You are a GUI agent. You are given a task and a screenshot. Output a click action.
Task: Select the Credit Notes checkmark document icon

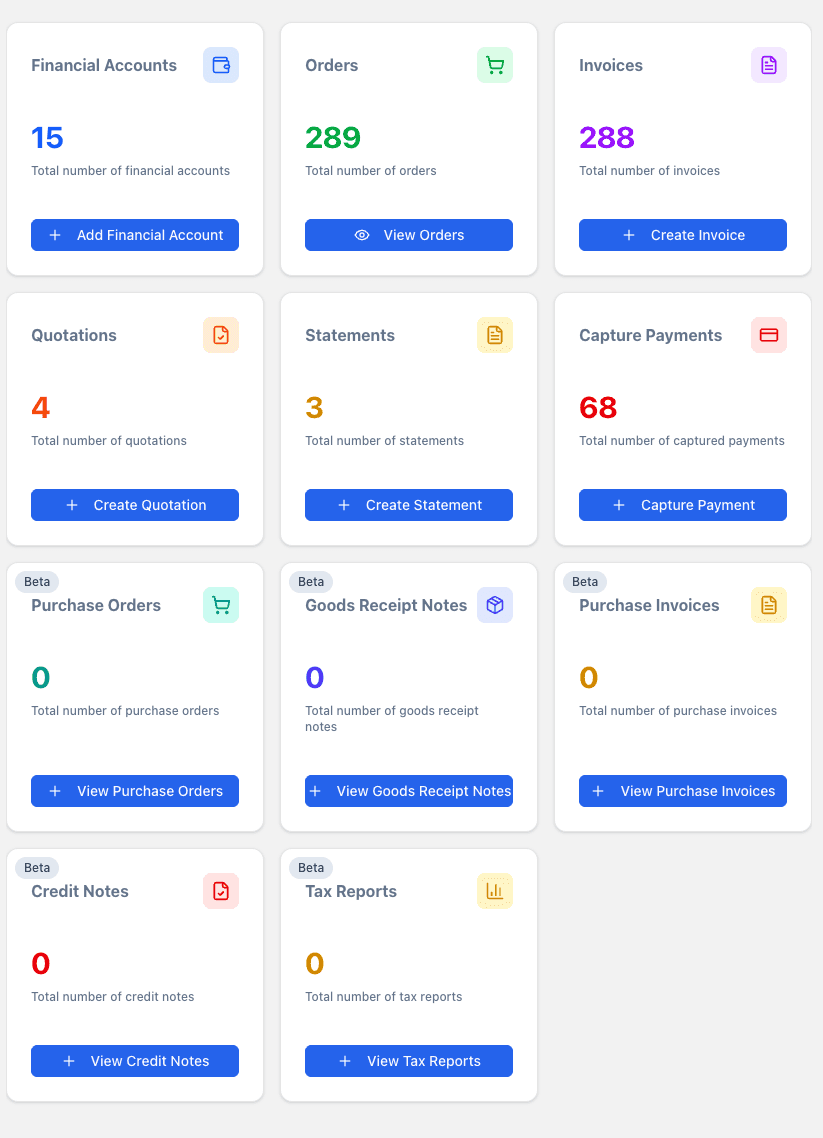coord(221,891)
